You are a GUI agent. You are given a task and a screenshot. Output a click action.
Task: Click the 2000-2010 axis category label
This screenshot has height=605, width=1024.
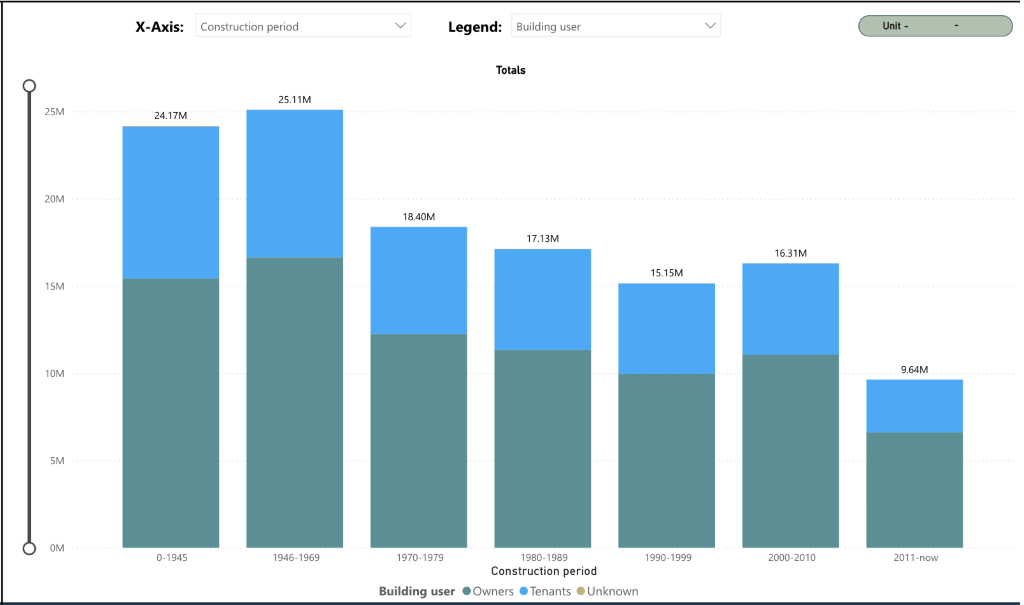(x=790, y=558)
